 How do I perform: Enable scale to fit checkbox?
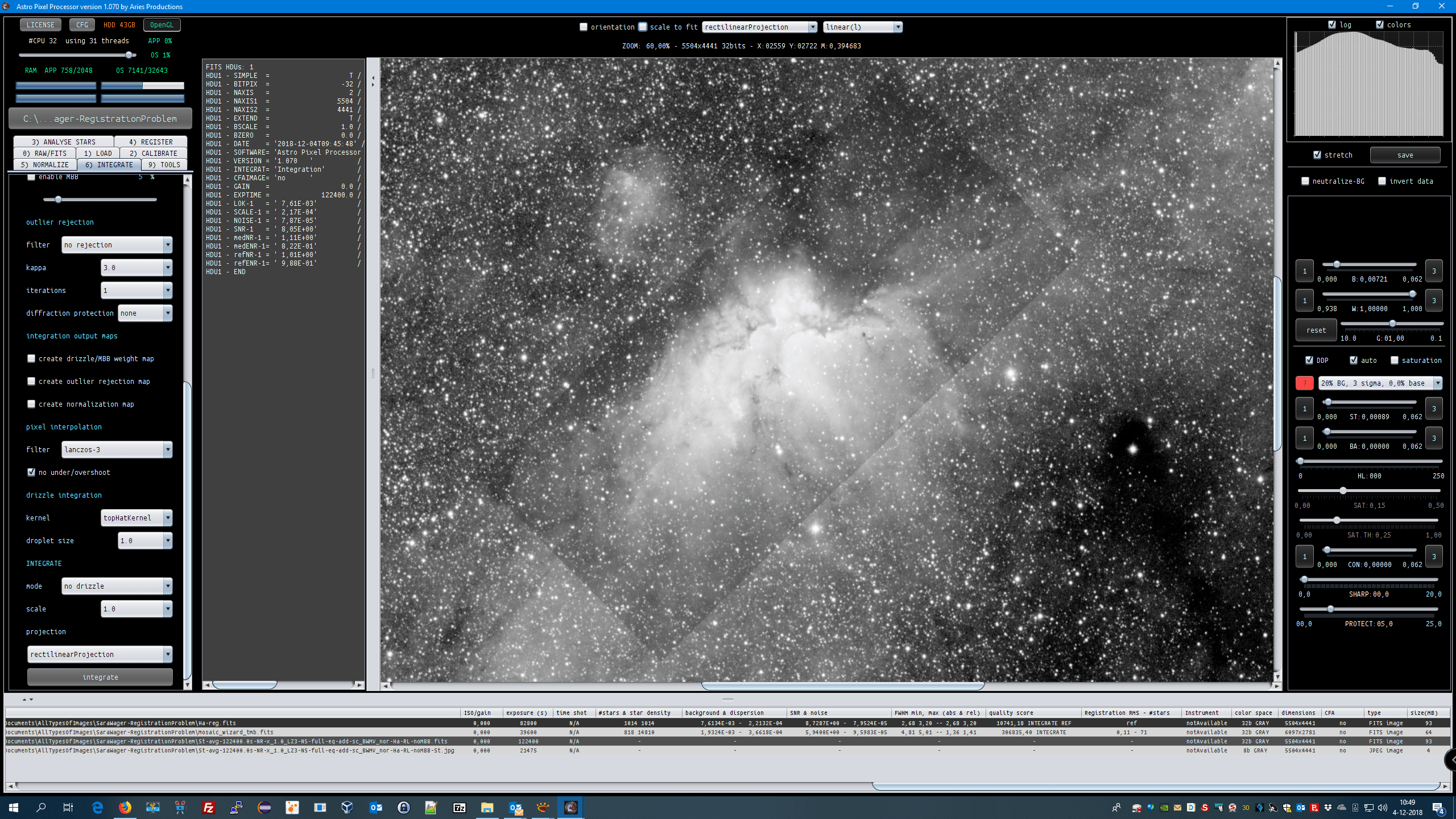coord(643,27)
